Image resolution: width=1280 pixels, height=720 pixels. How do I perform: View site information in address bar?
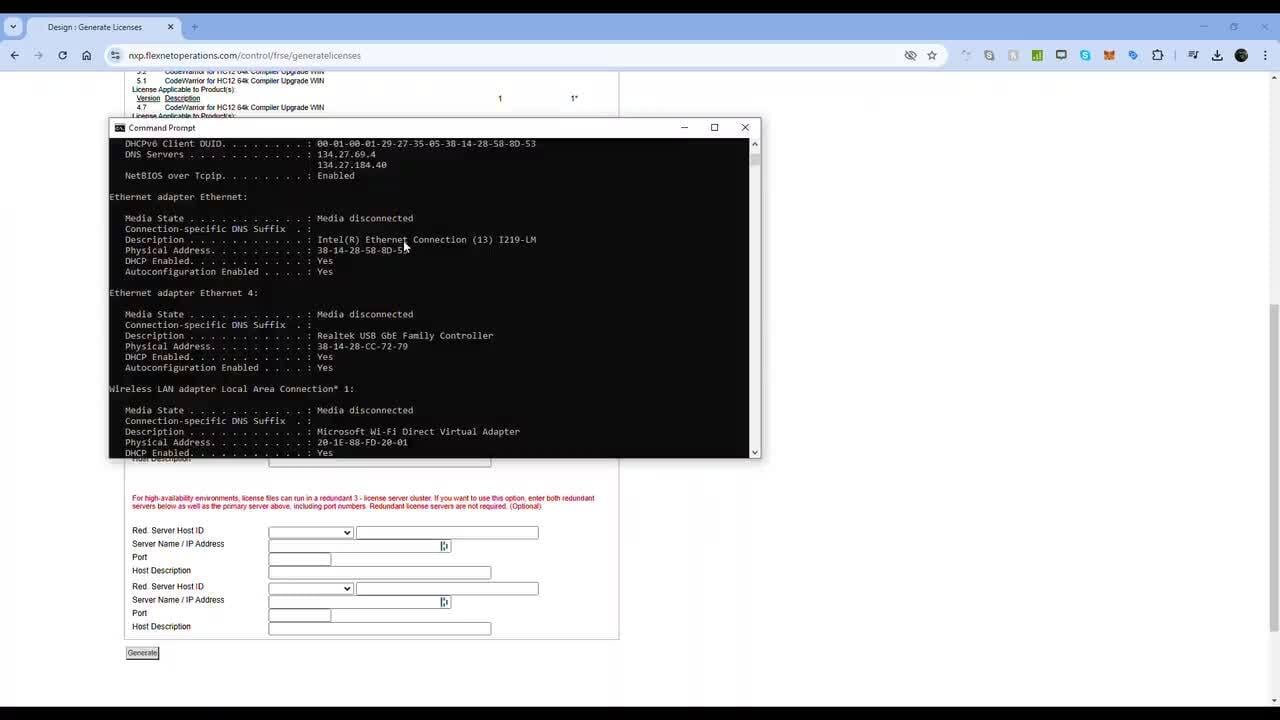pos(115,56)
